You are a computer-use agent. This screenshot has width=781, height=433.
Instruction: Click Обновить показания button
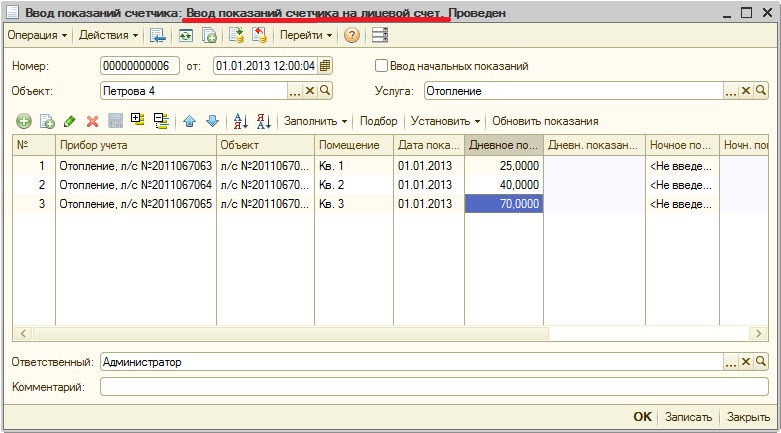pyautogui.click(x=545, y=121)
